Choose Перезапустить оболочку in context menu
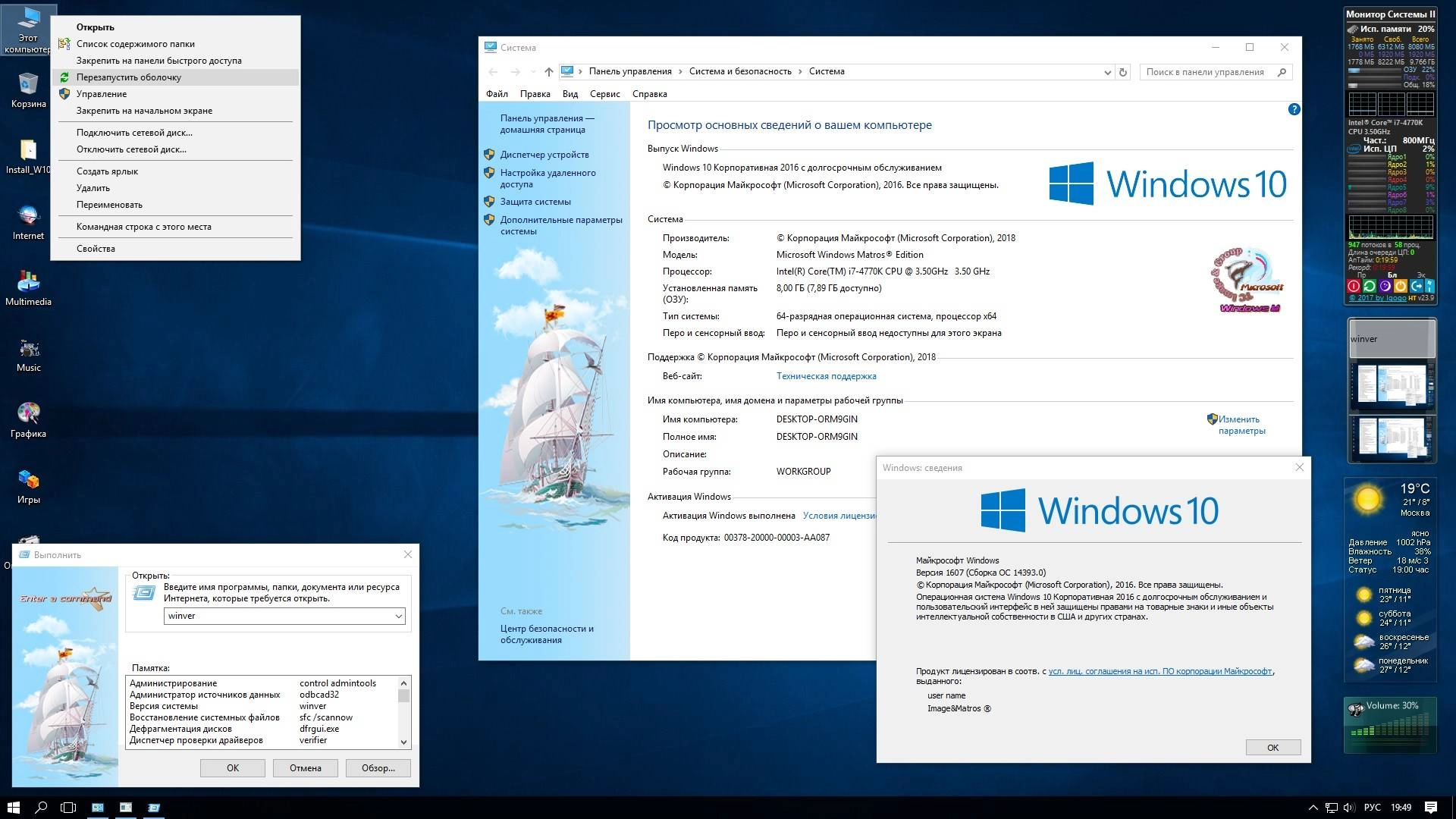Image resolution: width=1456 pixels, height=819 pixels. (175, 77)
